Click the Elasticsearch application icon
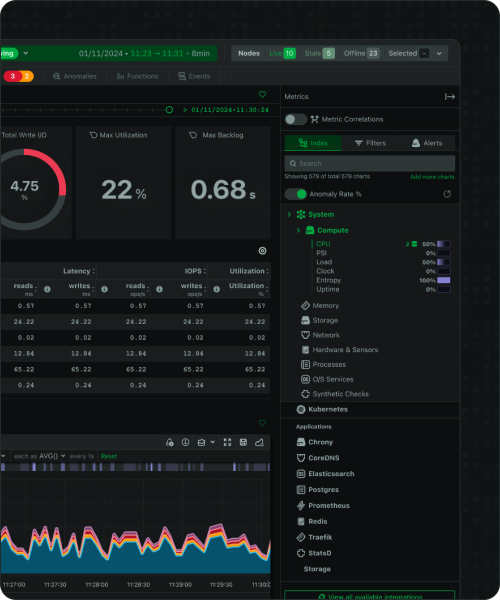 coord(301,474)
